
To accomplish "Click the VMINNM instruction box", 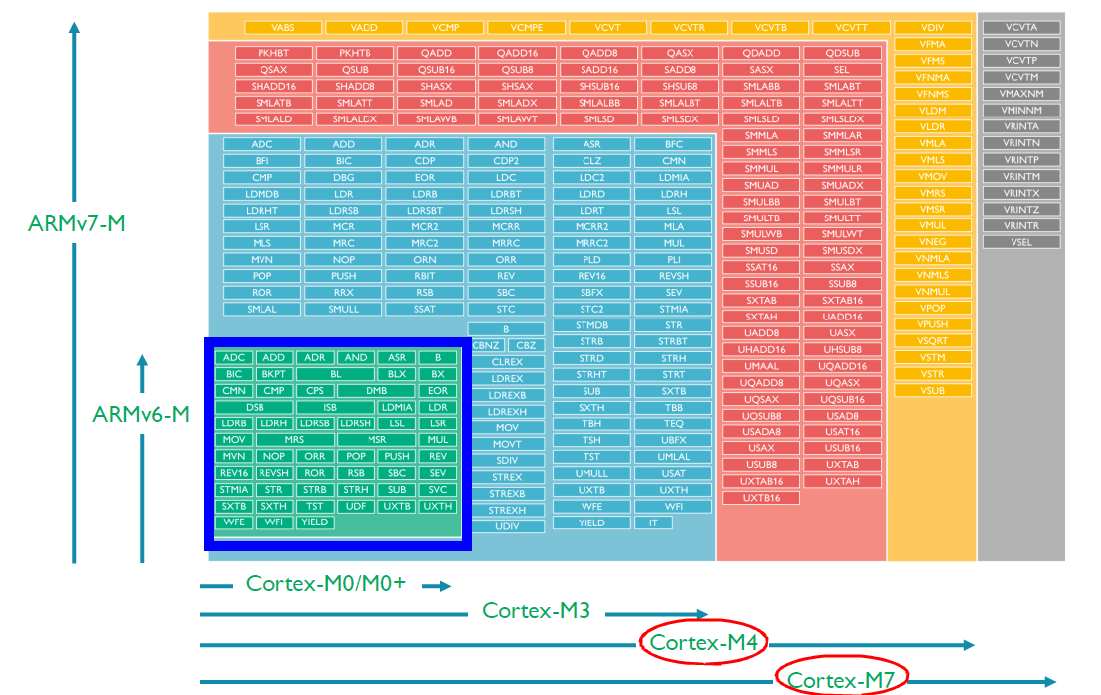I will 1021,110.
